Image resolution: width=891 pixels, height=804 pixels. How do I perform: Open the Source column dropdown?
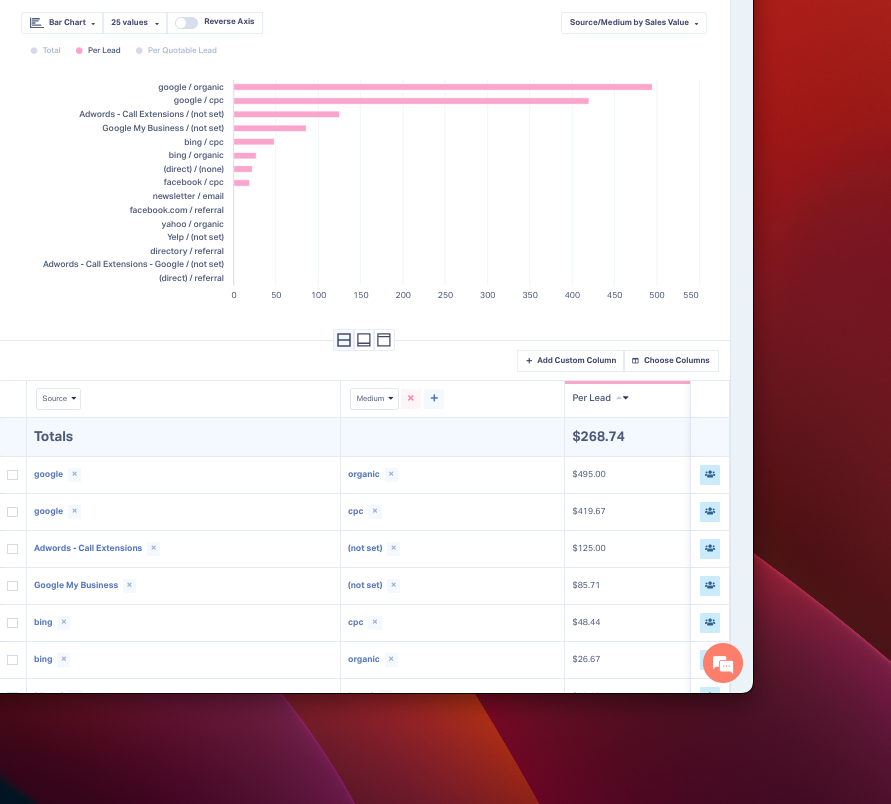(x=59, y=399)
